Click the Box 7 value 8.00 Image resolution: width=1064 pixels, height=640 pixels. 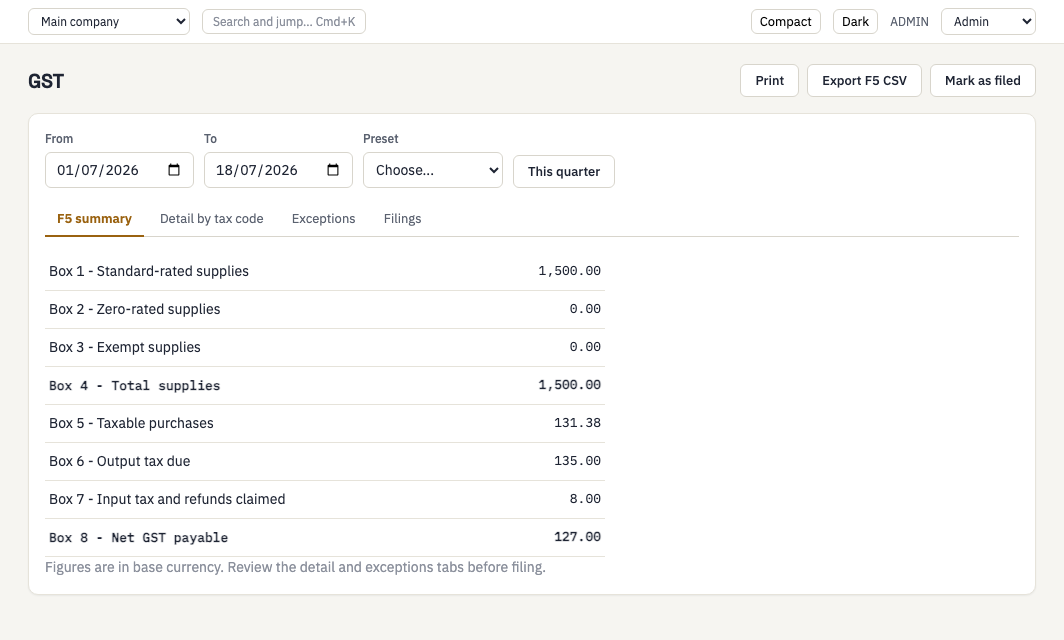click(585, 499)
